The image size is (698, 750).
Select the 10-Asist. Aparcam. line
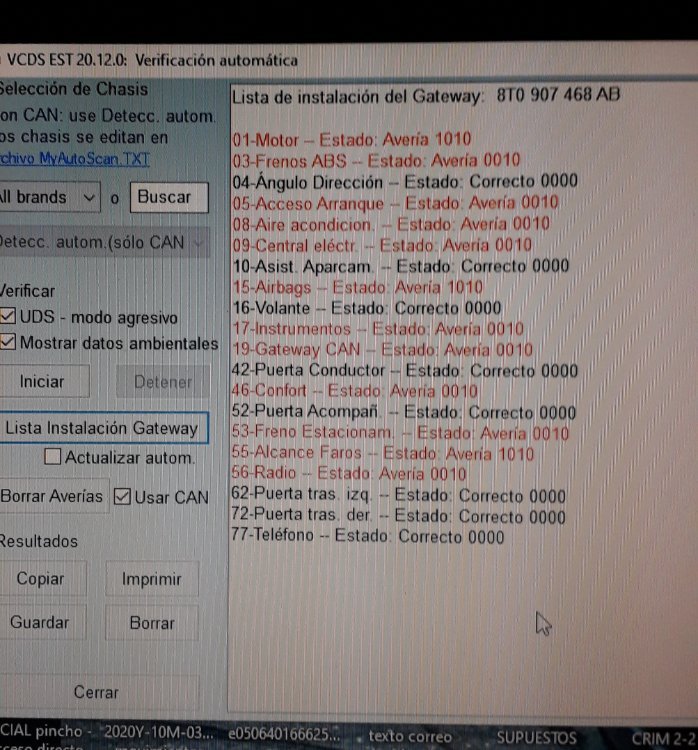(x=400, y=266)
